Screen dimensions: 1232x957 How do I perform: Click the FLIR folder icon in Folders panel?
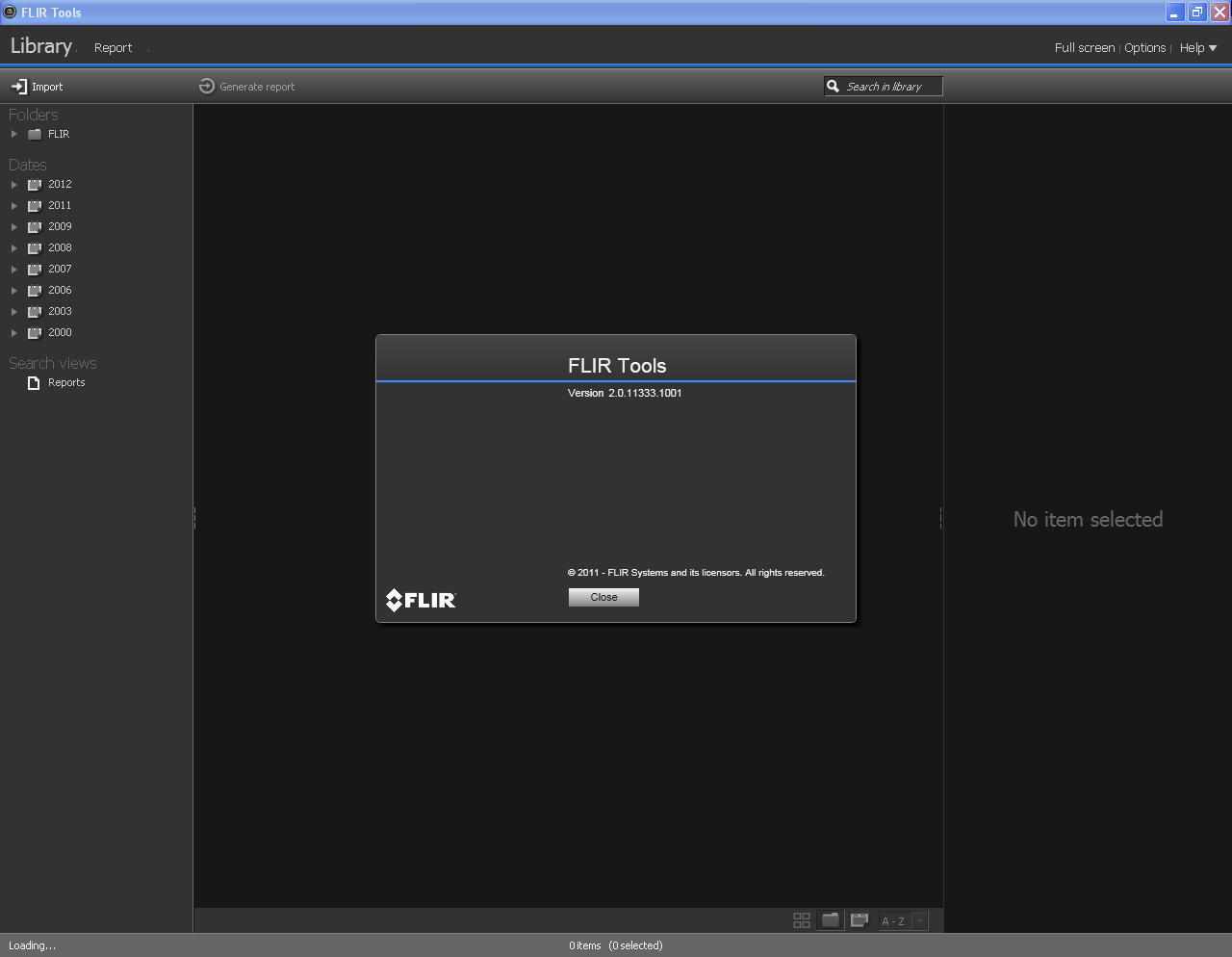[x=36, y=134]
